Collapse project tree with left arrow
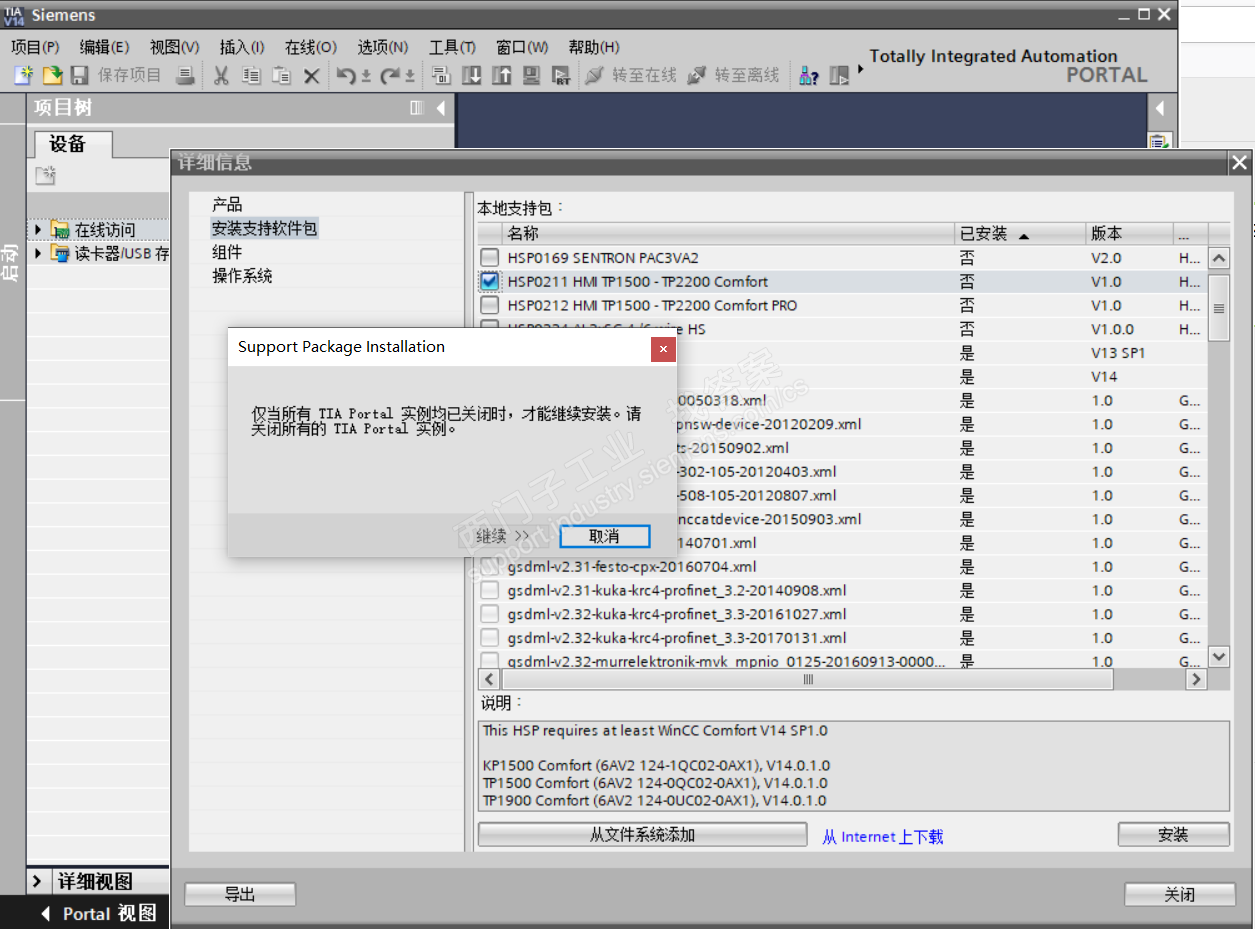 (x=441, y=108)
